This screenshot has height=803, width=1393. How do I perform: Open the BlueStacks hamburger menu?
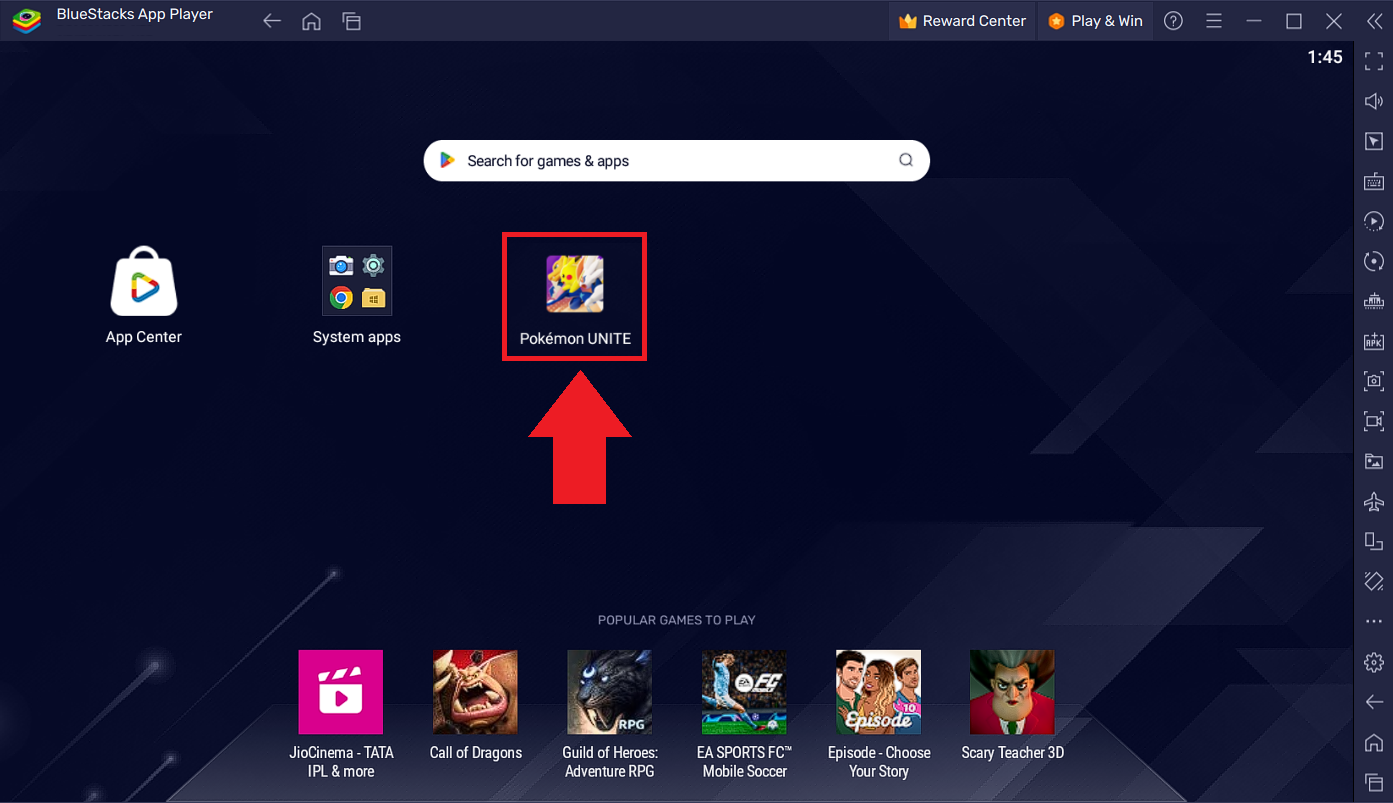coord(1212,20)
